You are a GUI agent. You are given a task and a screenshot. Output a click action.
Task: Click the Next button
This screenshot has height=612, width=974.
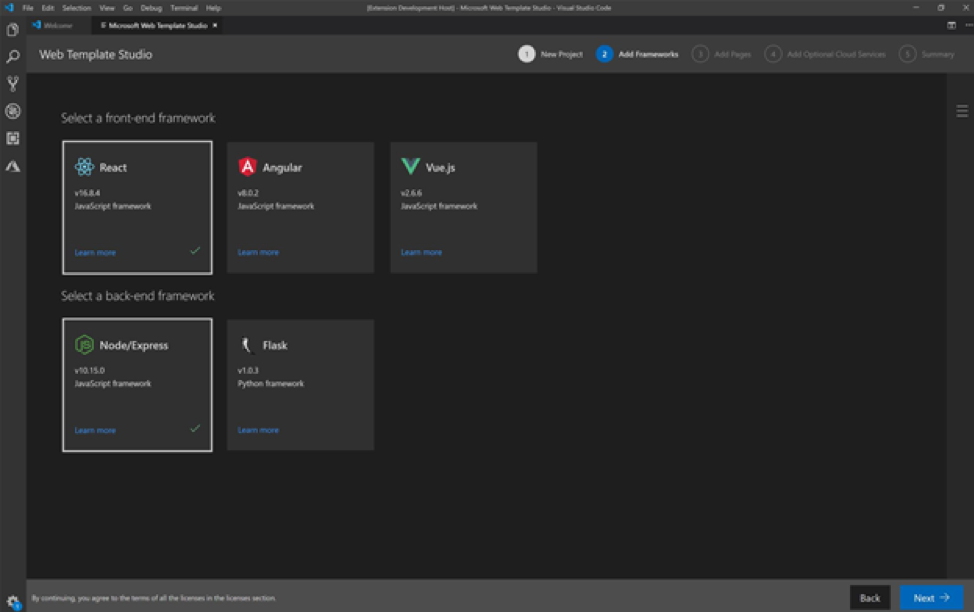pos(931,598)
